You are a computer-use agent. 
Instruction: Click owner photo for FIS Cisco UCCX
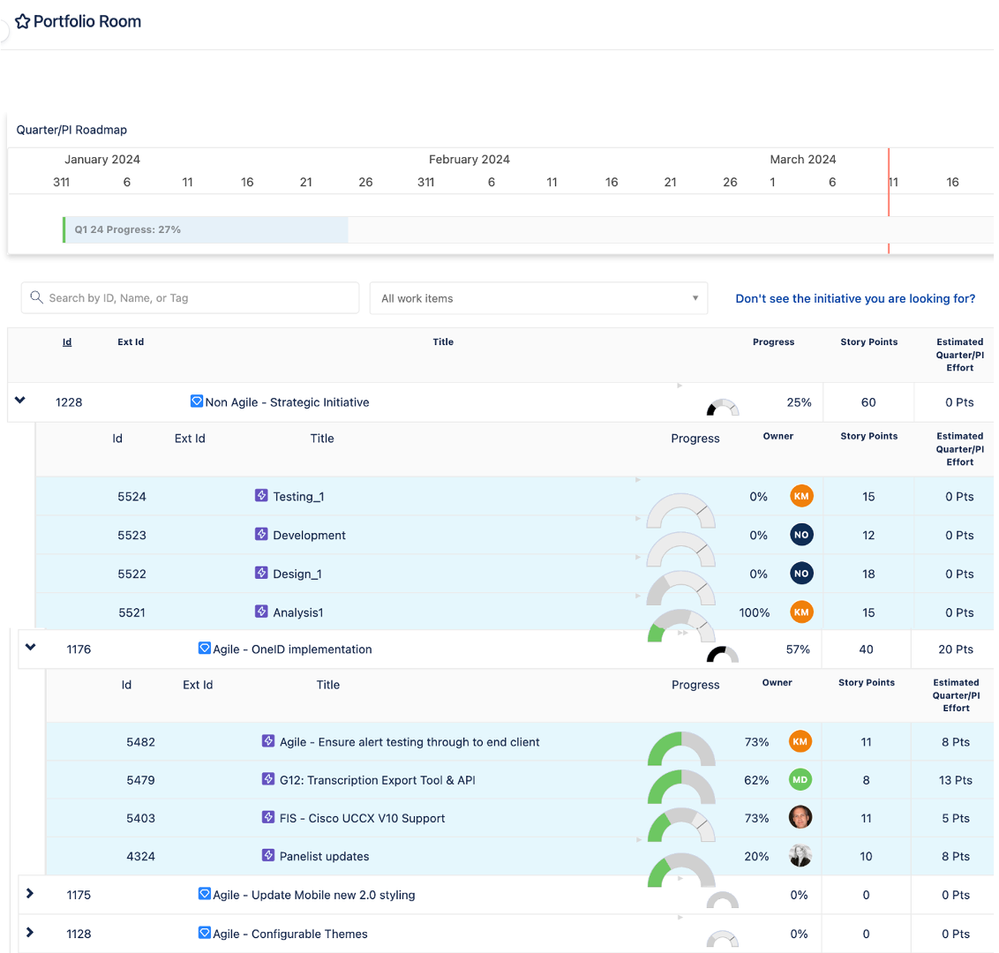(800, 818)
